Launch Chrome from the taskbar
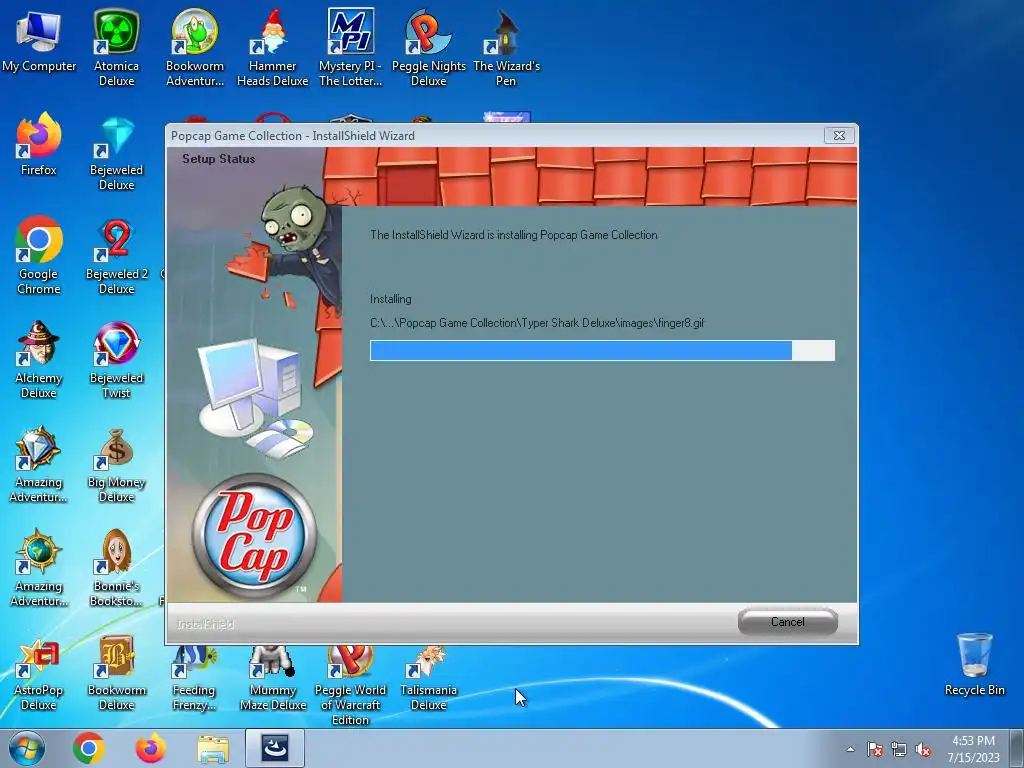Image resolution: width=1024 pixels, height=768 pixels. pyautogui.click(x=89, y=748)
